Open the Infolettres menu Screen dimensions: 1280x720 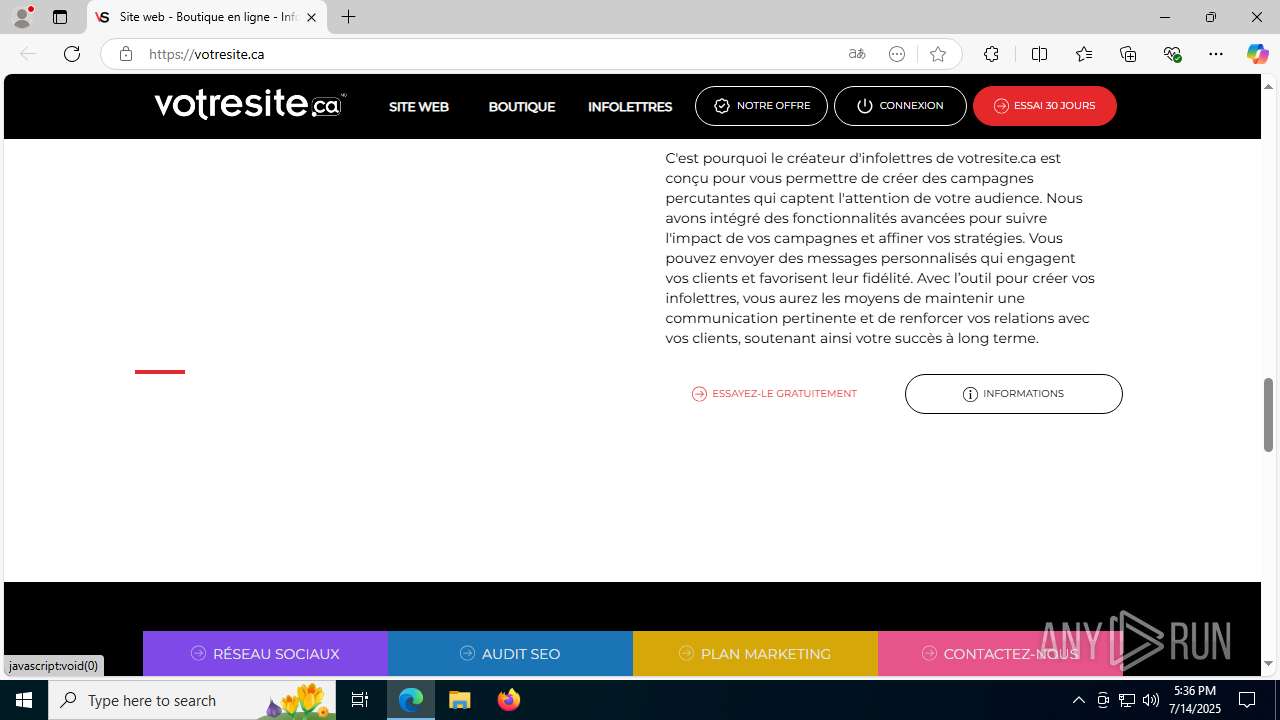(630, 107)
